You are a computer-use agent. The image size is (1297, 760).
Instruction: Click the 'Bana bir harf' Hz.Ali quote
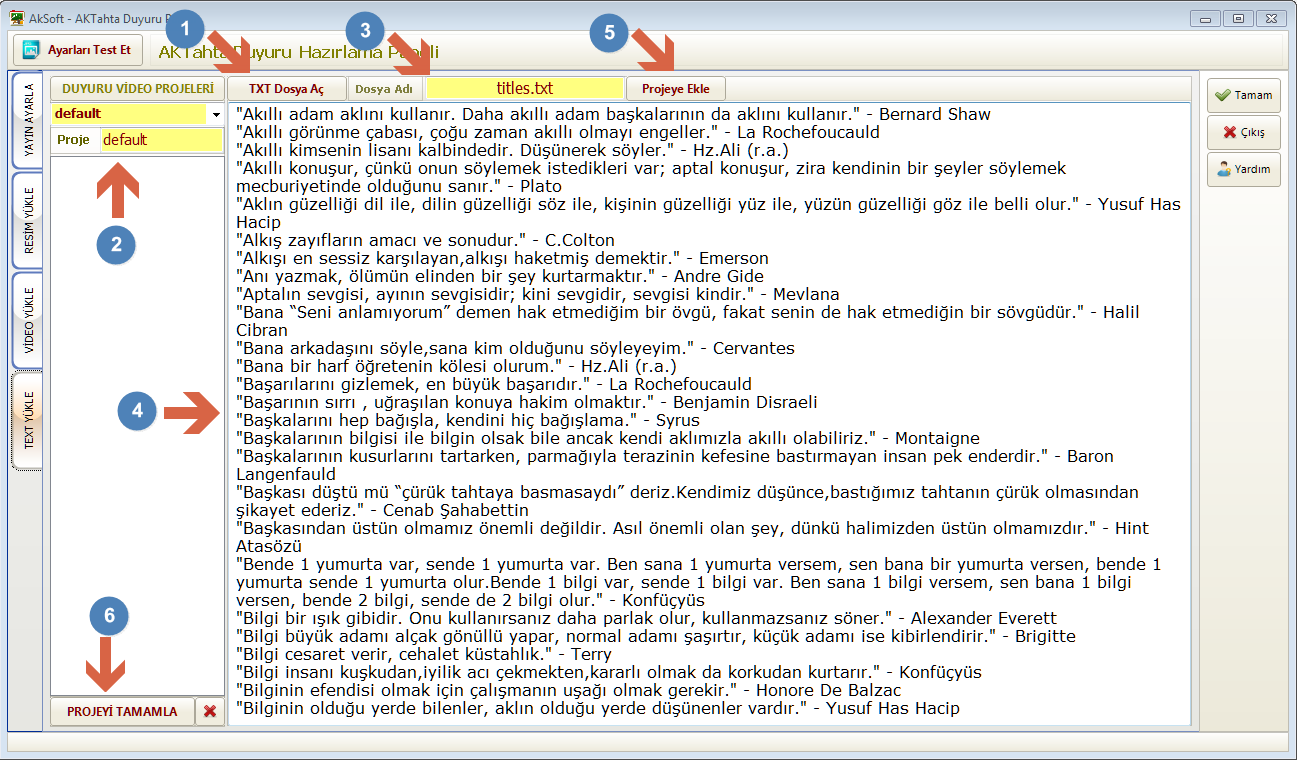click(x=455, y=366)
